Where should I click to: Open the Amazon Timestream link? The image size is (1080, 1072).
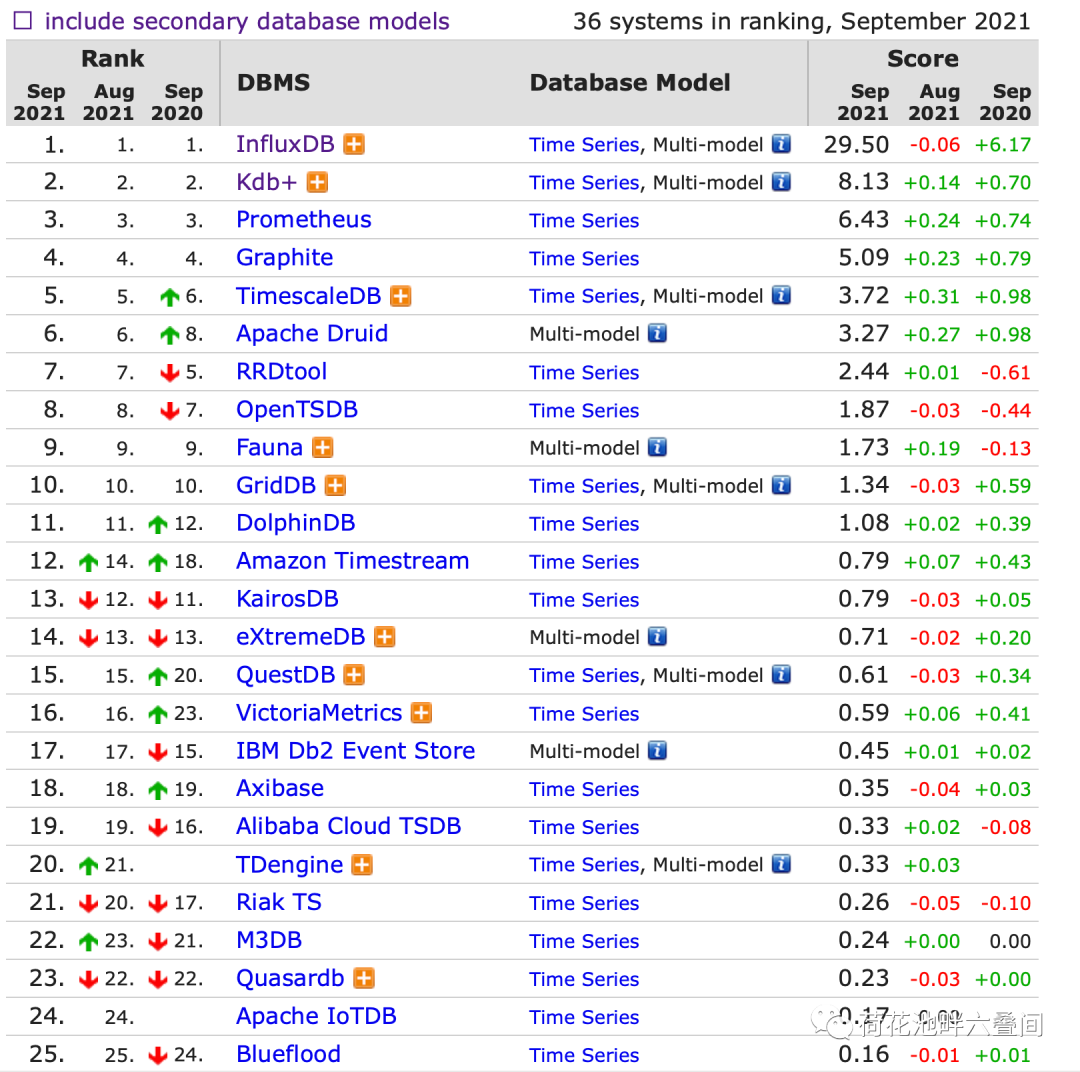coord(353,561)
